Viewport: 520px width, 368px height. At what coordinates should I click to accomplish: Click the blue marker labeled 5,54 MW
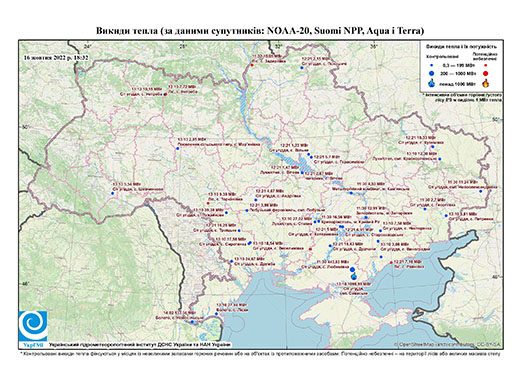(x=113, y=193)
